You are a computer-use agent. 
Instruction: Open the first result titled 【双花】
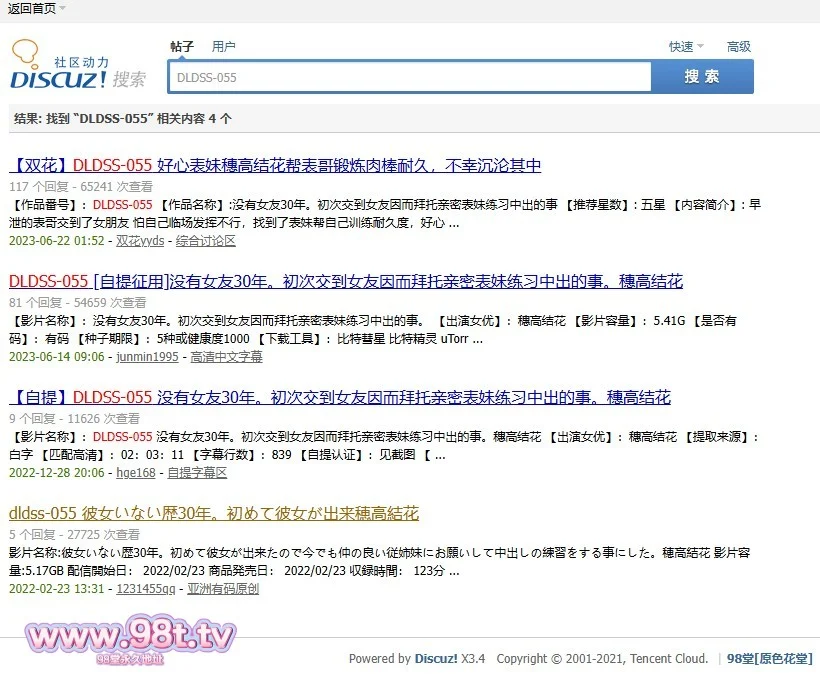click(275, 166)
